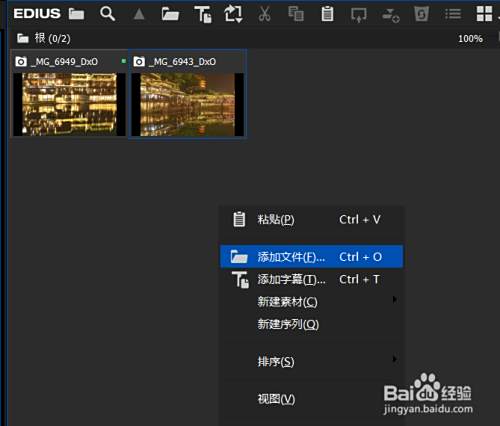
Task: Click the _MG_6949_DxO file name
Action: click(64, 62)
